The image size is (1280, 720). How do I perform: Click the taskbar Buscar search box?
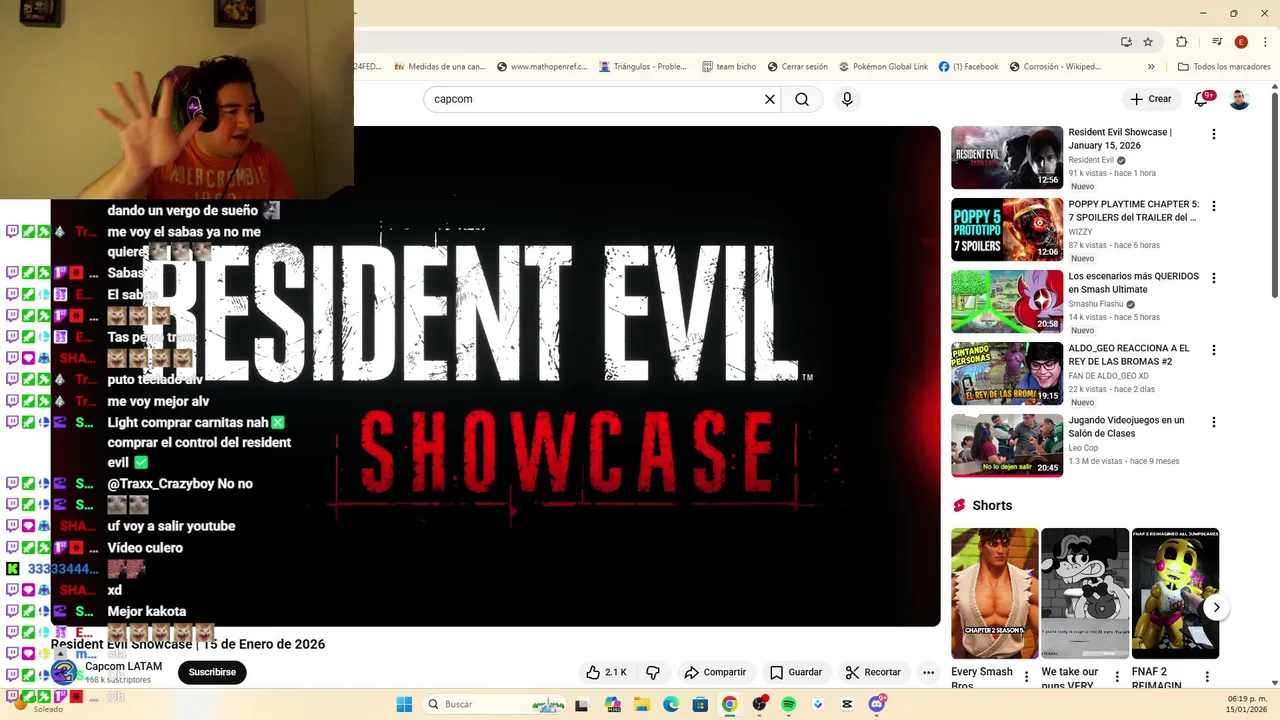pos(495,704)
